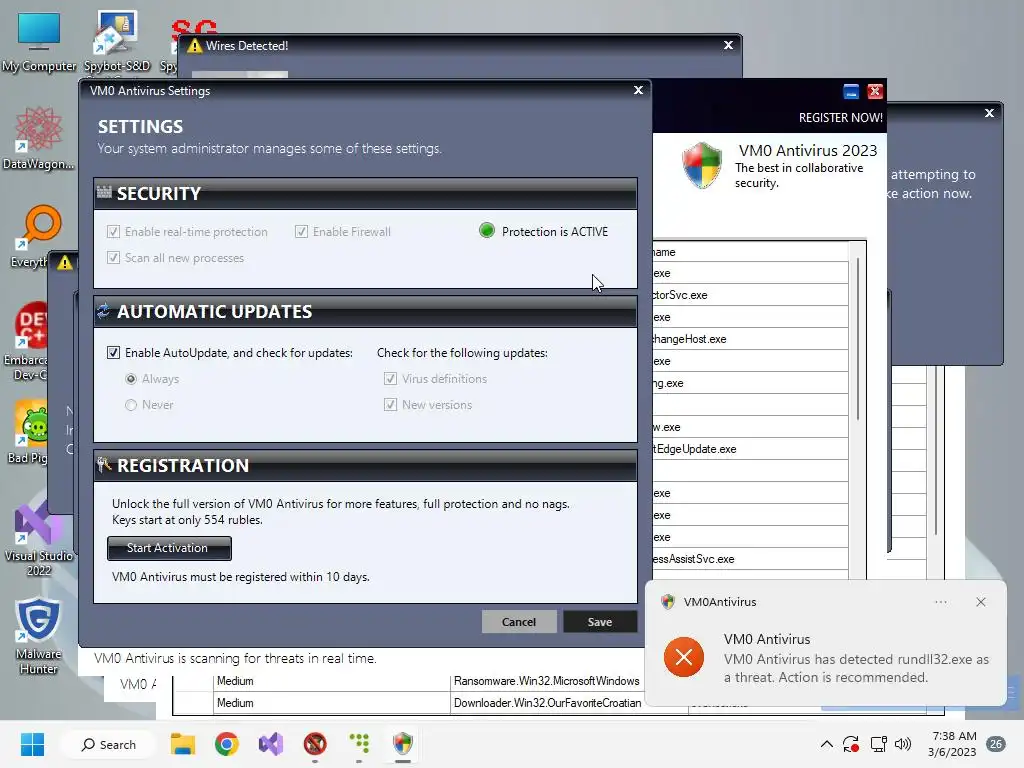The width and height of the screenshot is (1024, 768).
Task: Select Downloader.Win32.OurFavoriteCroatian threat row
Action: coord(547,703)
